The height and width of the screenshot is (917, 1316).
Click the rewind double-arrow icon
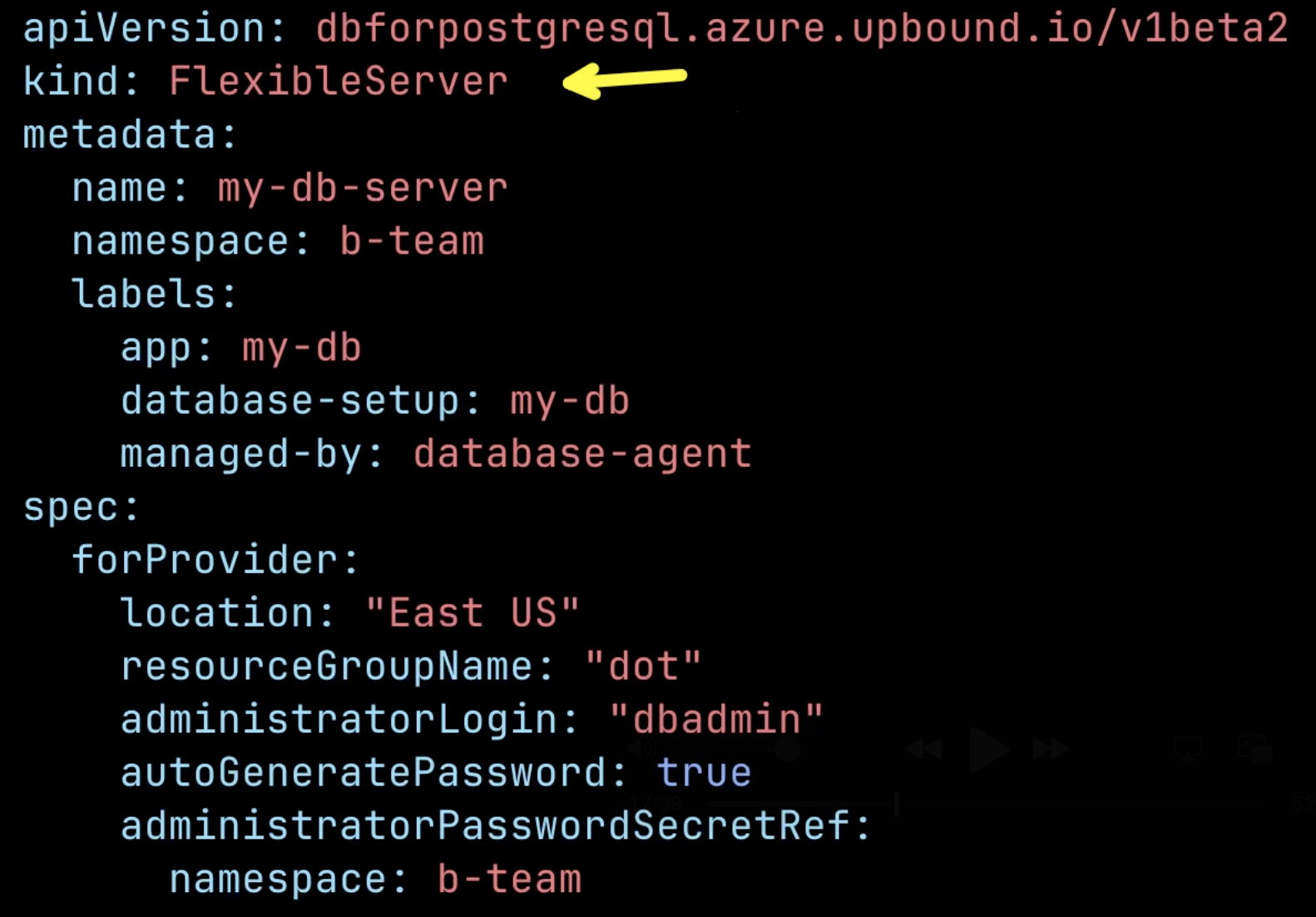(x=923, y=749)
